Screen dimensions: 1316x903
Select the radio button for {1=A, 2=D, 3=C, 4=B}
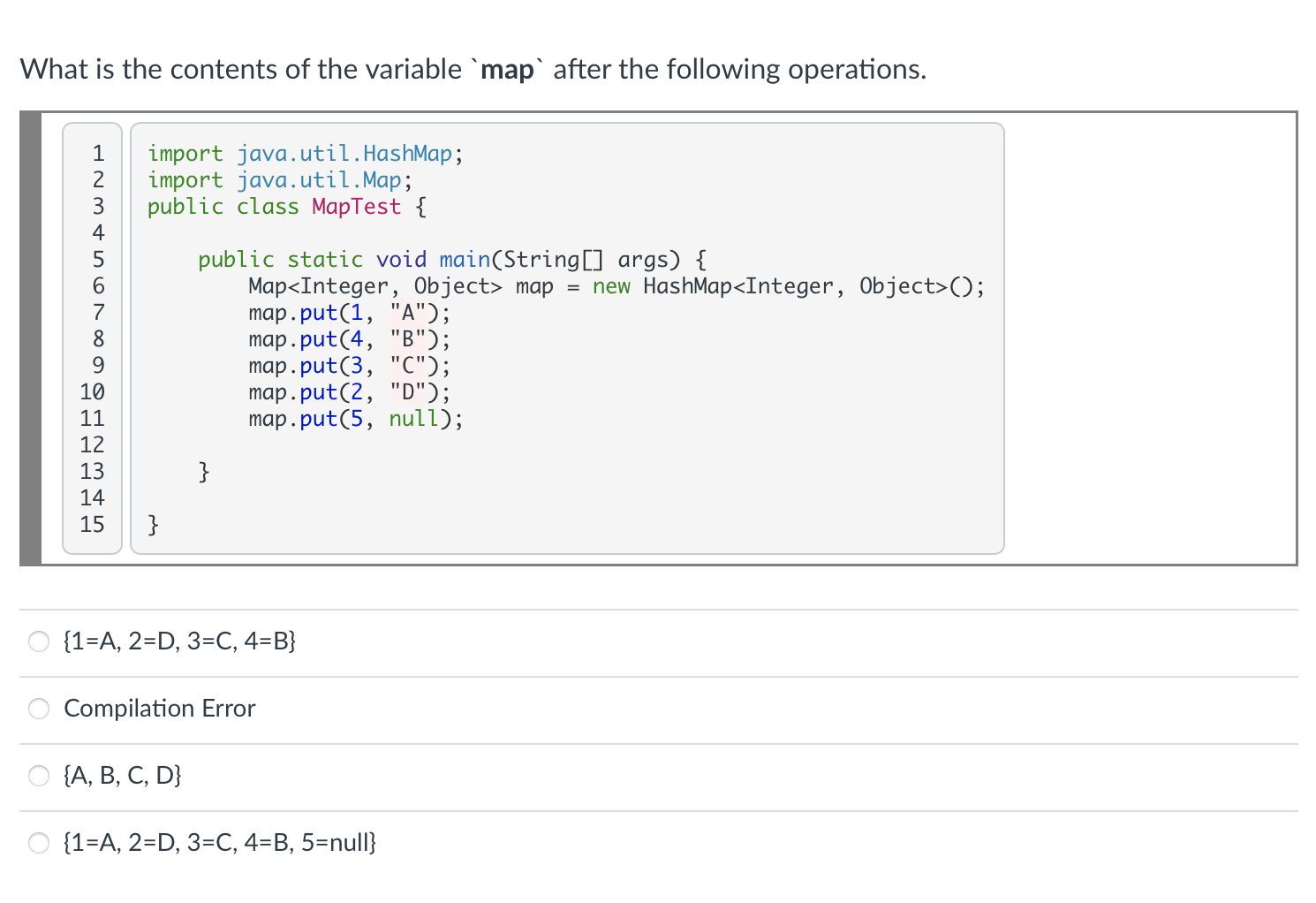[x=39, y=641]
